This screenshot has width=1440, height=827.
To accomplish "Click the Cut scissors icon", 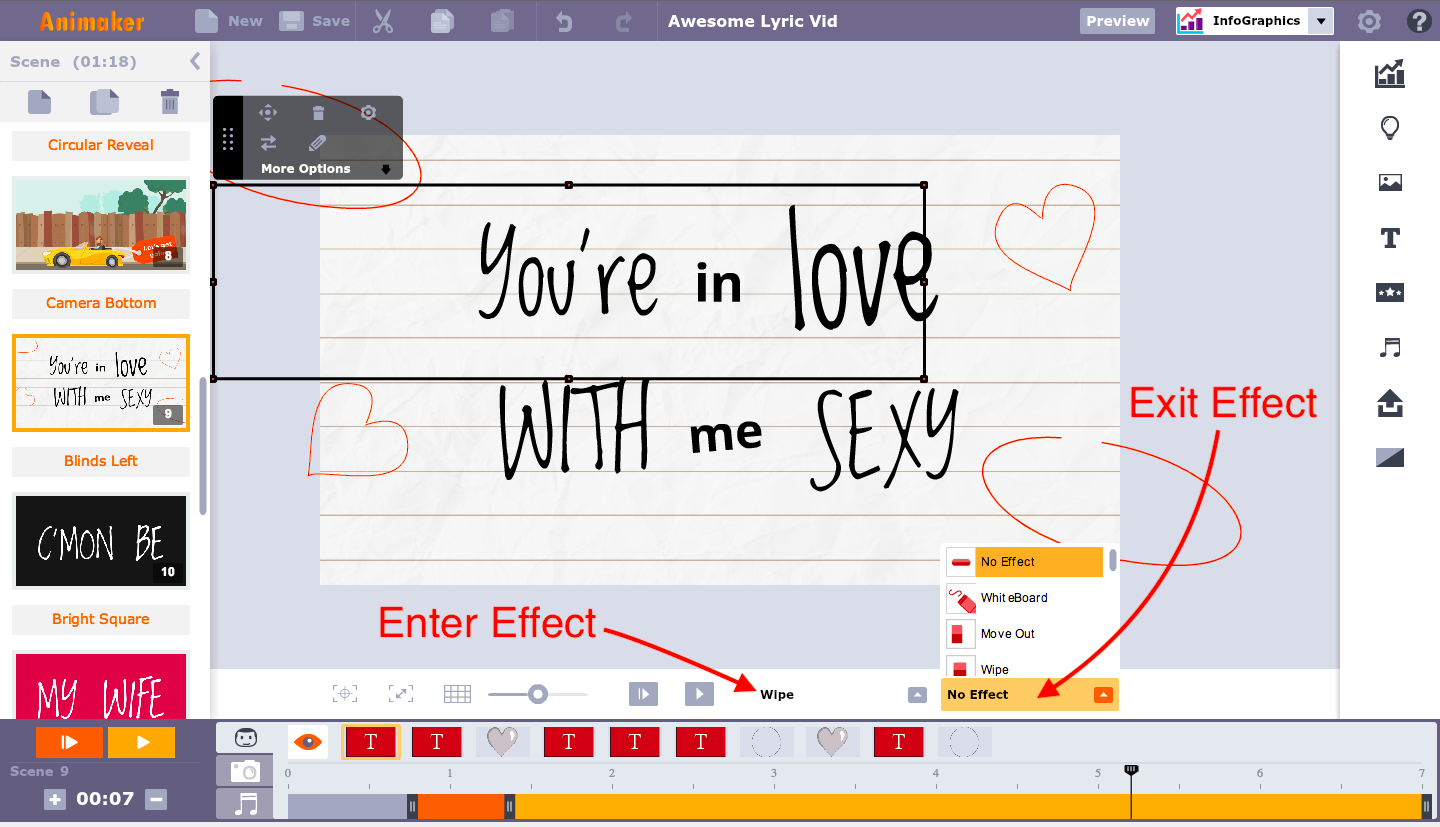I will click(x=382, y=21).
